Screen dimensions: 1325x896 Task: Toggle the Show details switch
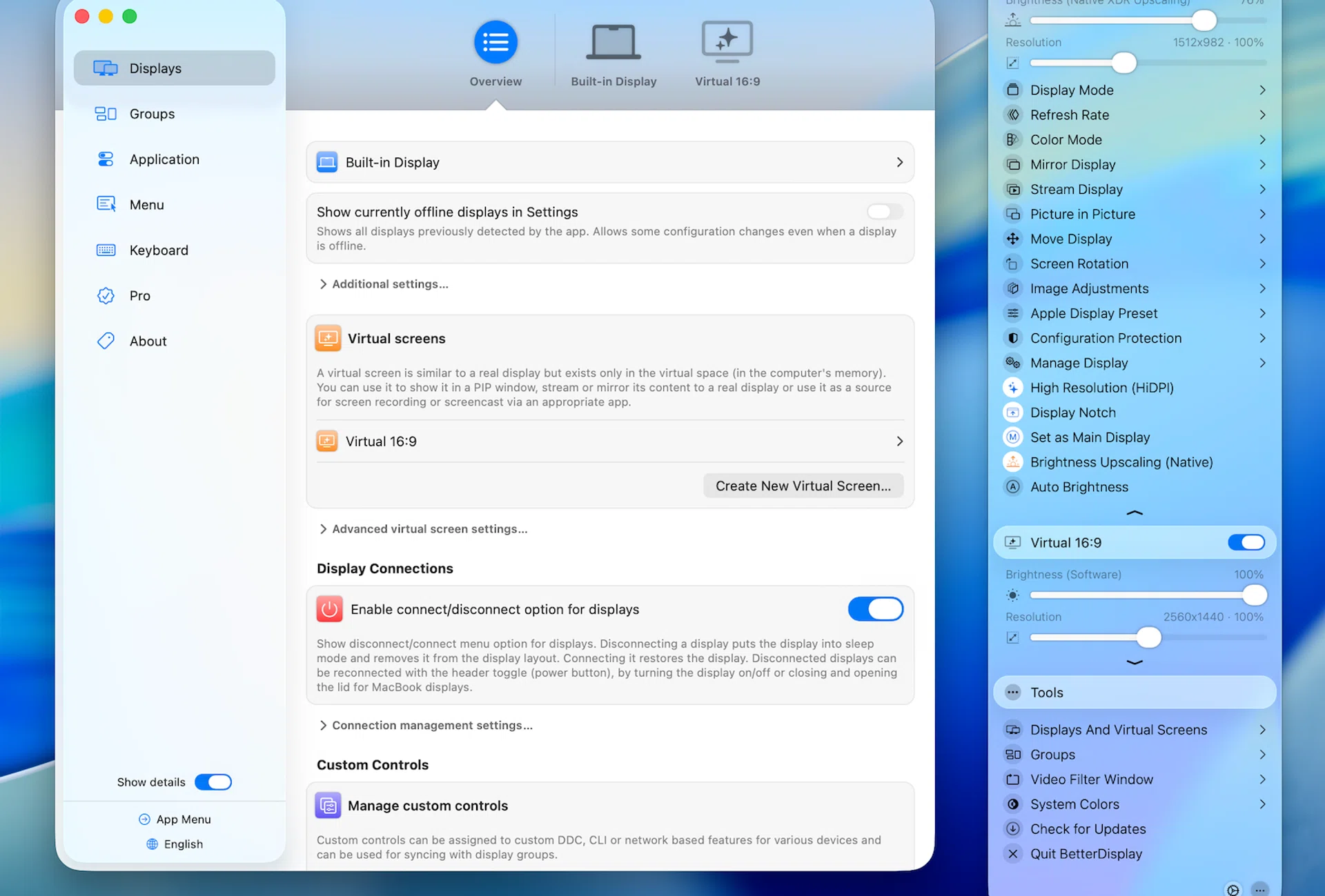[x=213, y=781]
